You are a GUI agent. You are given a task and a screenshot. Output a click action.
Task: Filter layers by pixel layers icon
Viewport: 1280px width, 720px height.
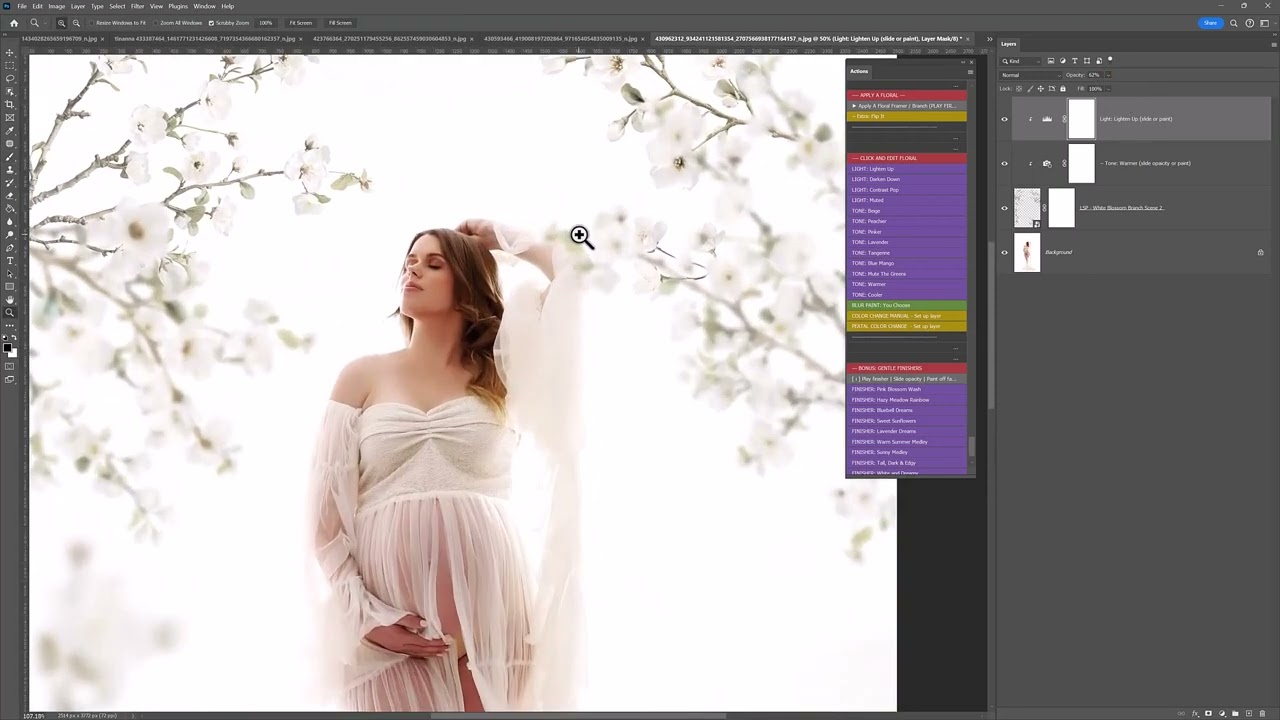coord(1050,61)
